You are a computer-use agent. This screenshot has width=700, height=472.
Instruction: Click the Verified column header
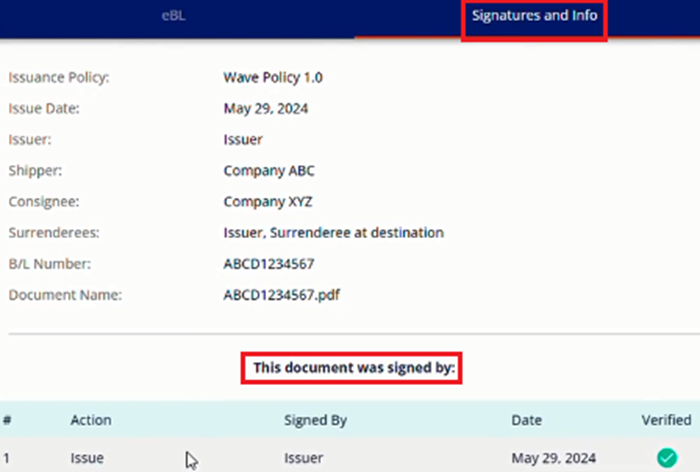click(x=666, y=420)
